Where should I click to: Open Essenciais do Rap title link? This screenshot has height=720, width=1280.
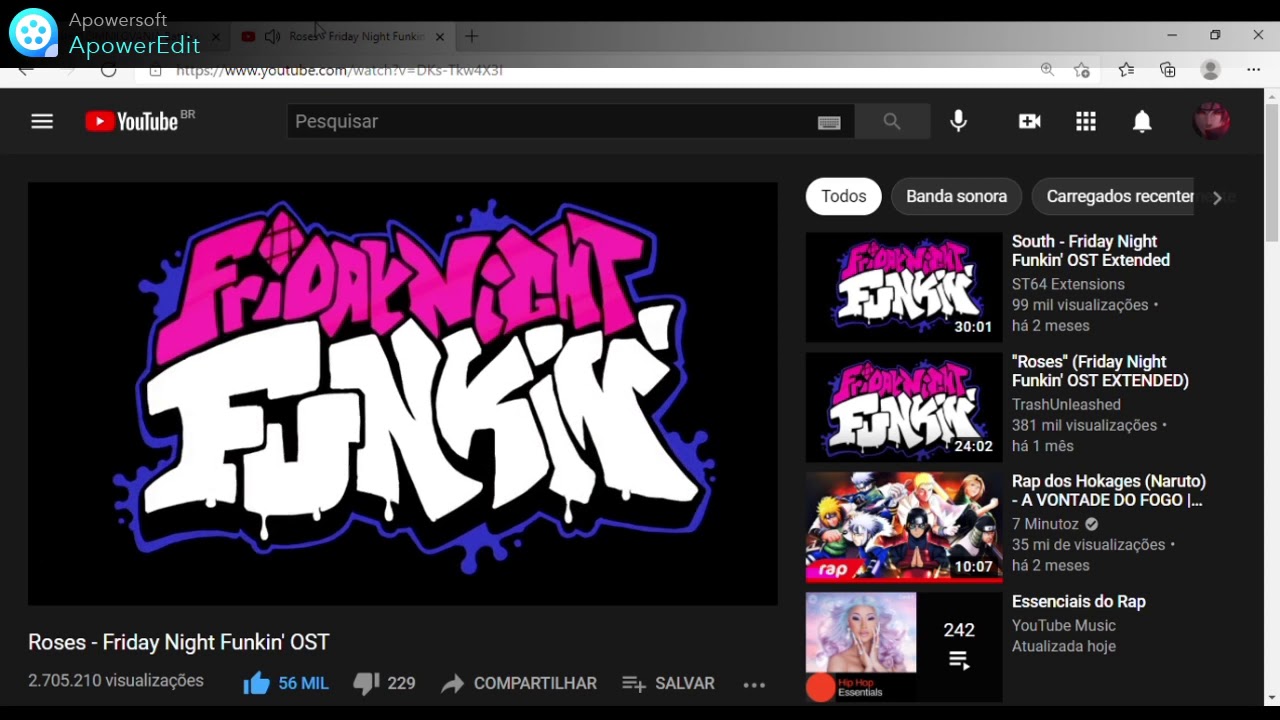(1079, 601)
